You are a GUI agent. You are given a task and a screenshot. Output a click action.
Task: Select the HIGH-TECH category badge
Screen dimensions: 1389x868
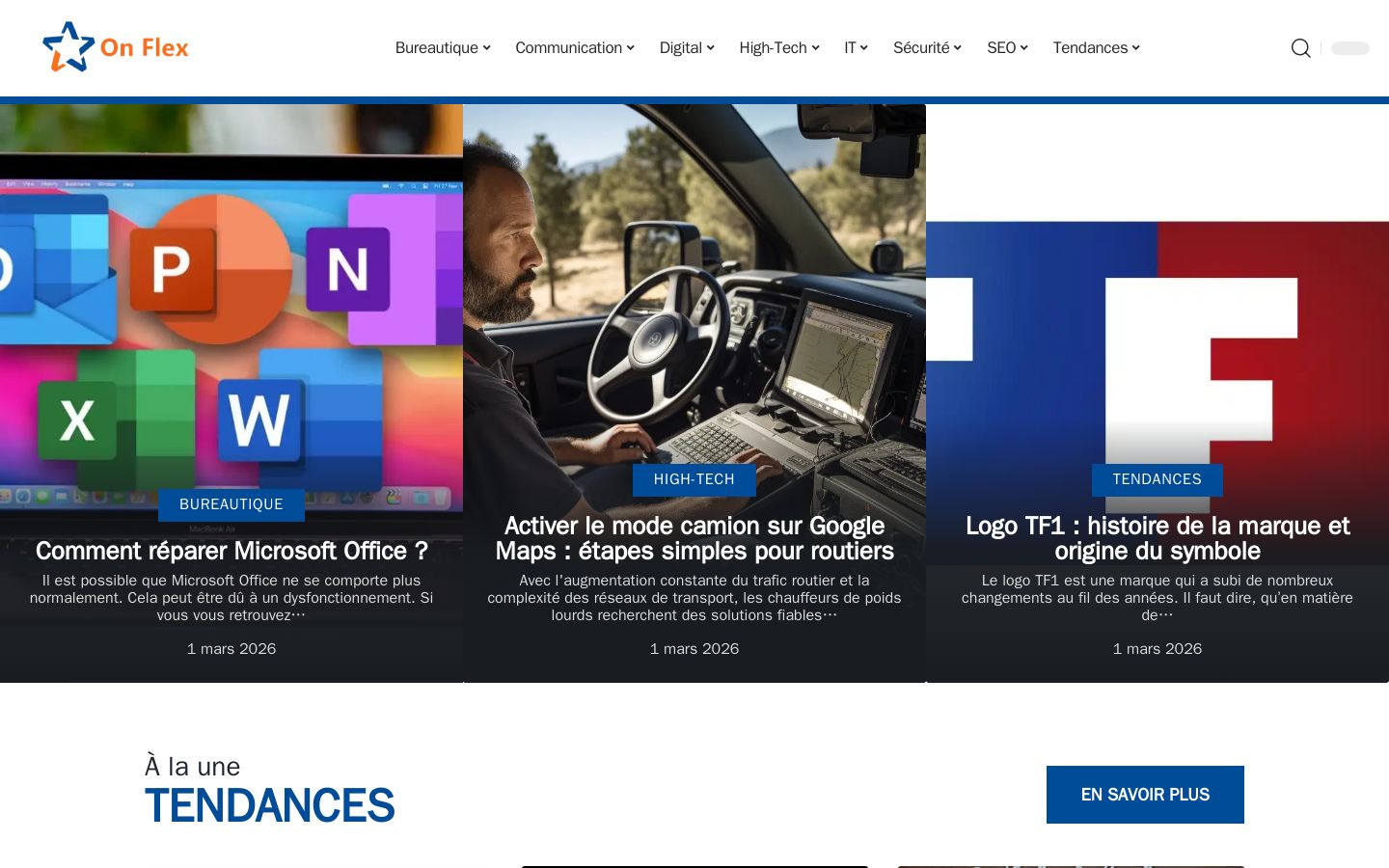pyautogui.click(x=694, y=479)
